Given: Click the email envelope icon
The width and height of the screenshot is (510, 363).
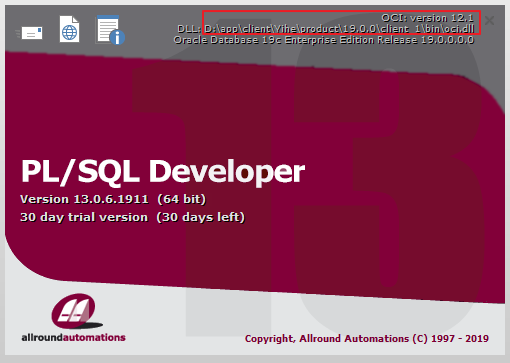Looking at the screenshot, I should (29, 33).
